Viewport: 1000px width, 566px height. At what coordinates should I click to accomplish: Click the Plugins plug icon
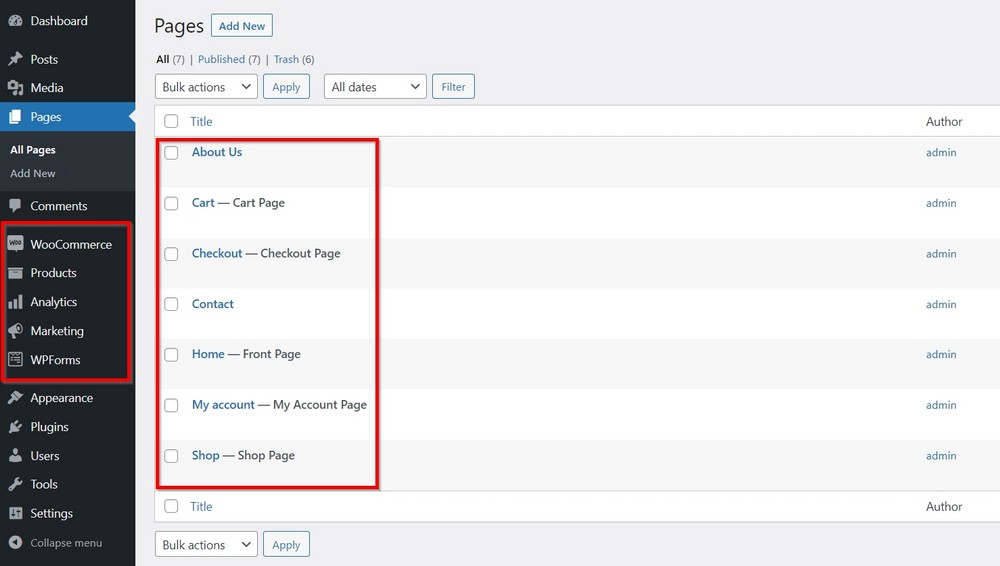15,427
